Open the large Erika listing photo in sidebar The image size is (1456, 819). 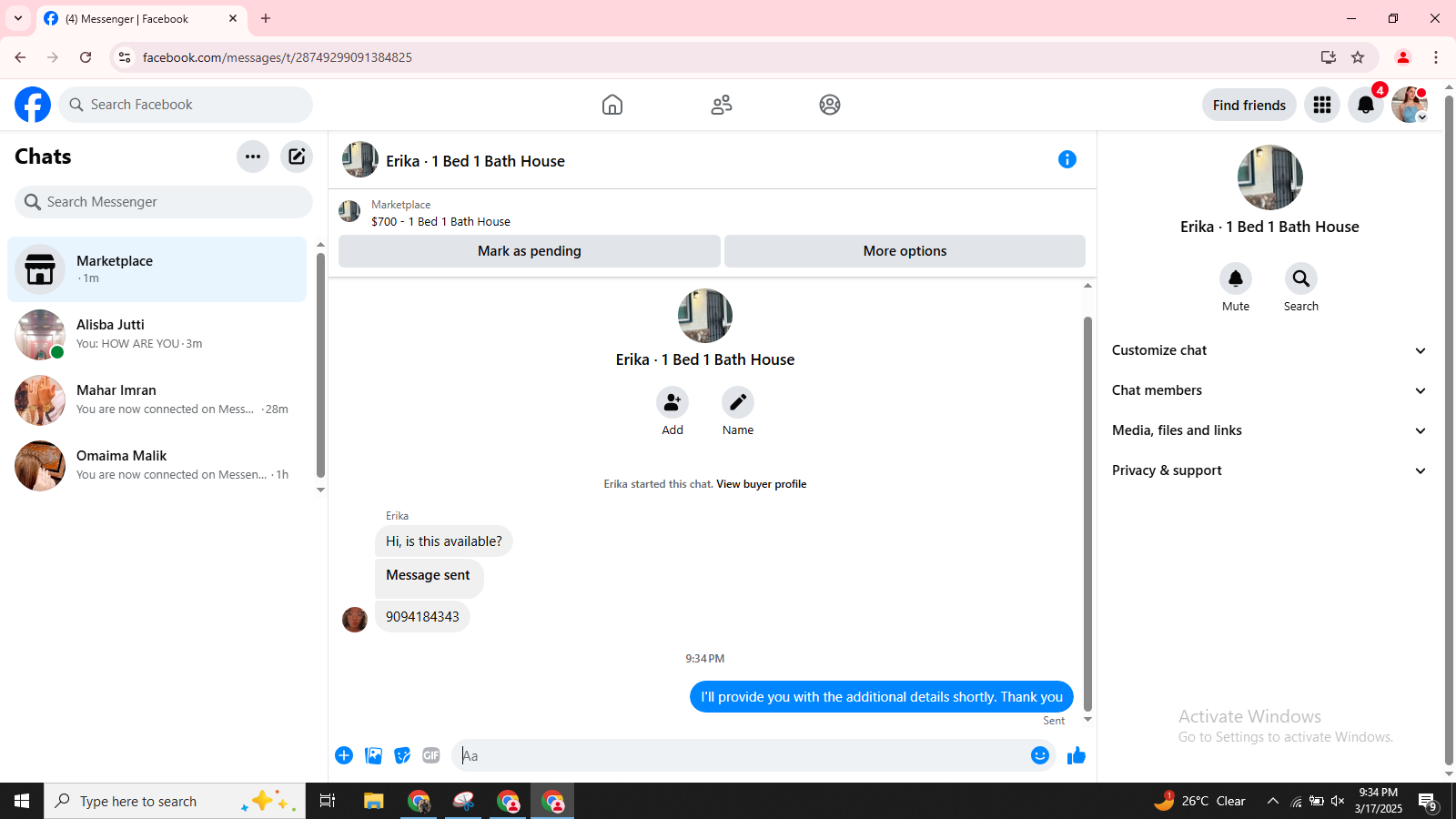(x=1269, y=177)
